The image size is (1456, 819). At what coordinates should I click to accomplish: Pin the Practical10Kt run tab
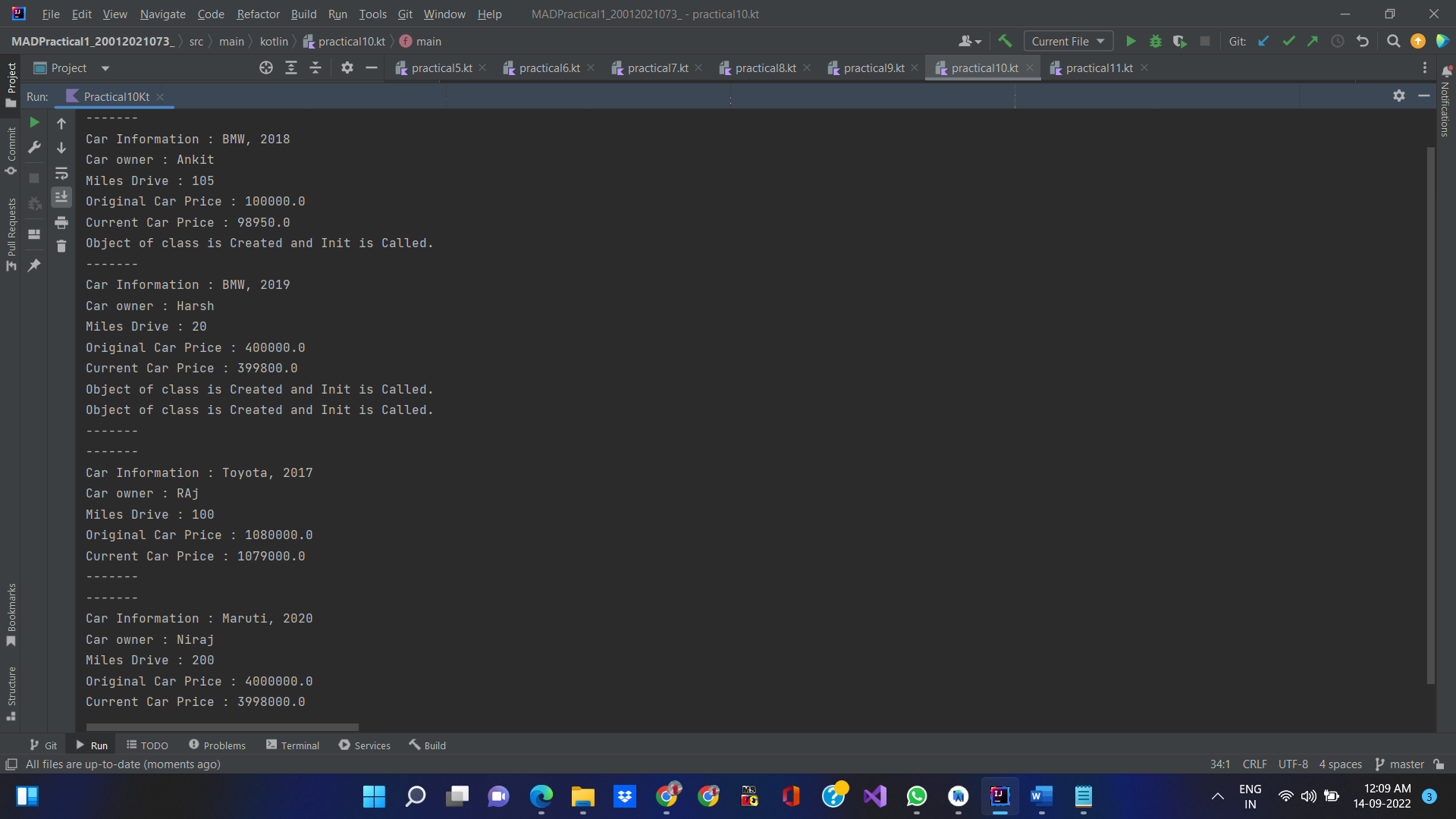pyautogui.click(x=33, y=265)
